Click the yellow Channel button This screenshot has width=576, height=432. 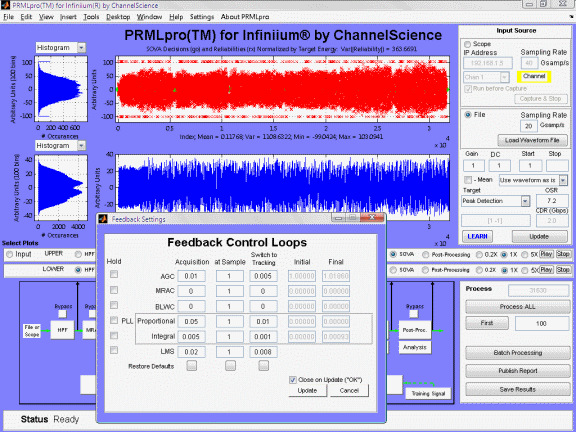pos(534,76)
